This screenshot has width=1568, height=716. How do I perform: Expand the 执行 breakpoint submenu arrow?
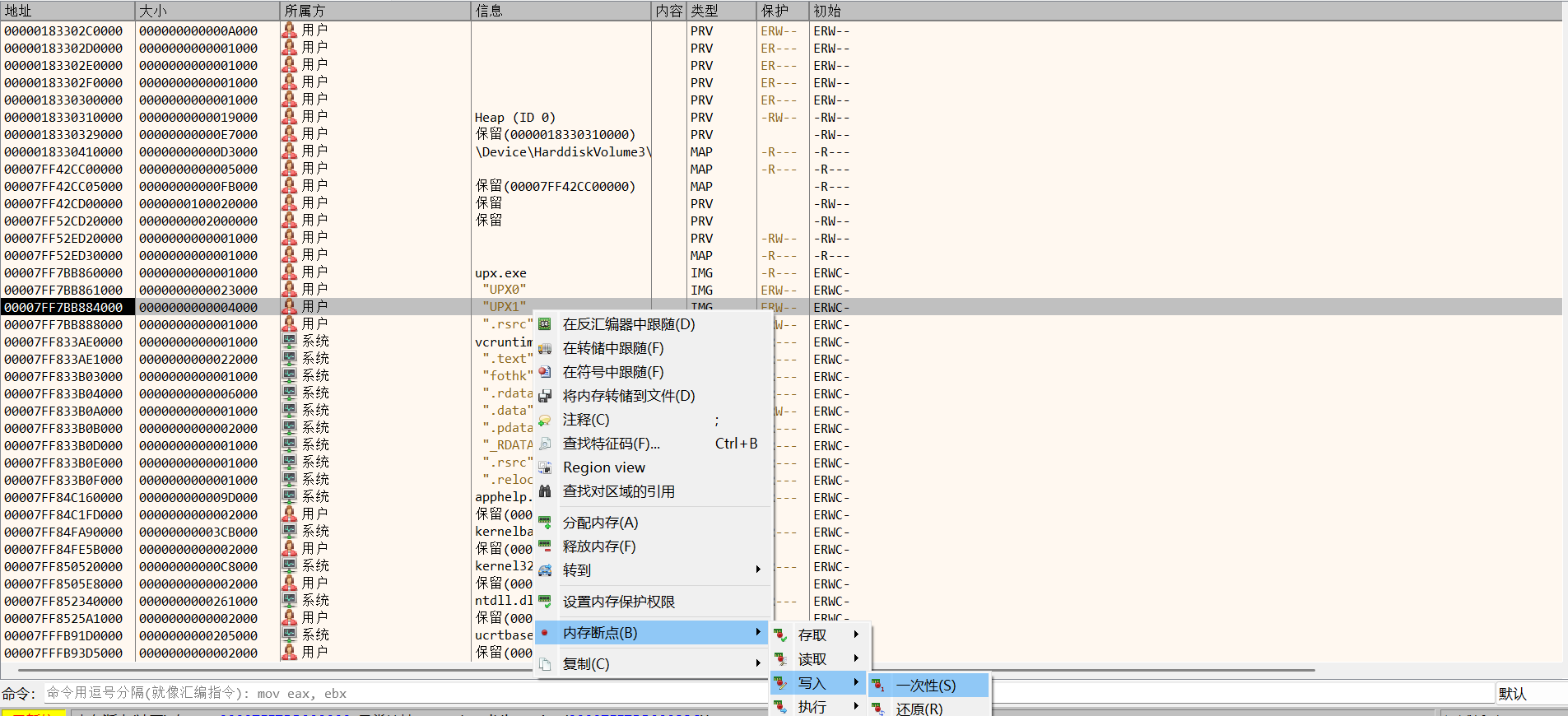856,706
